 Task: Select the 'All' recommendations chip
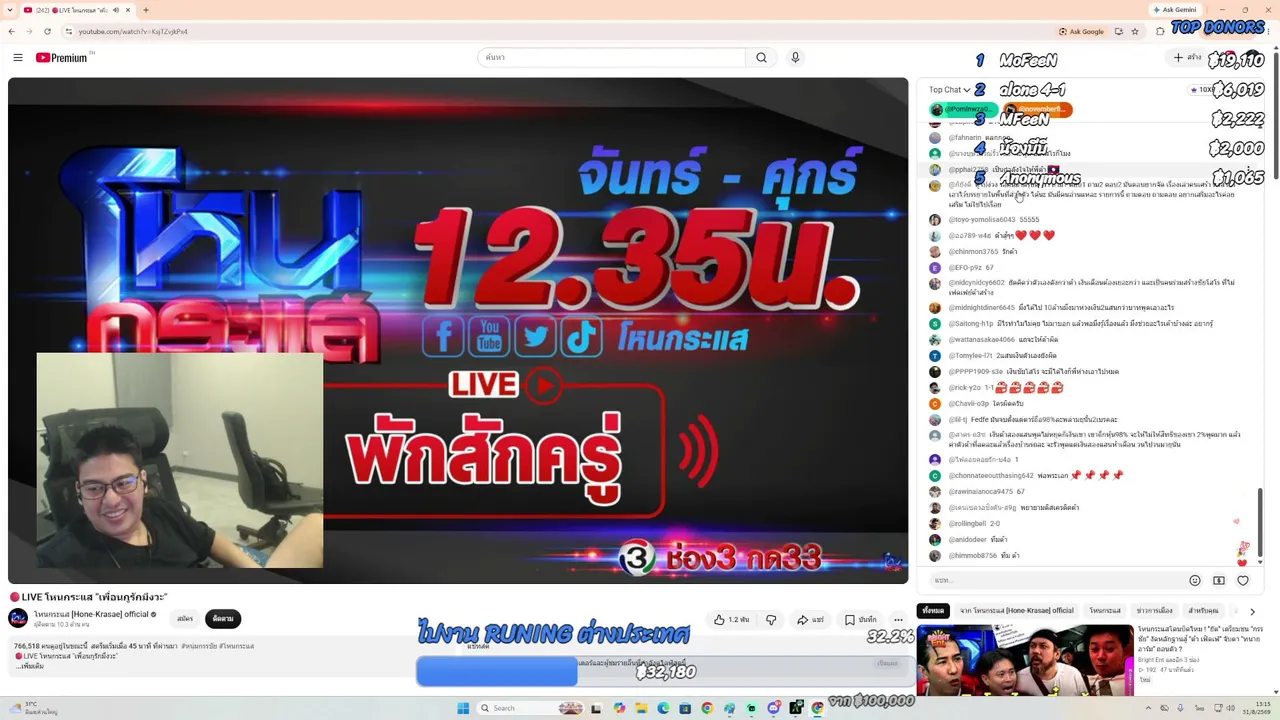coord(933,611)
